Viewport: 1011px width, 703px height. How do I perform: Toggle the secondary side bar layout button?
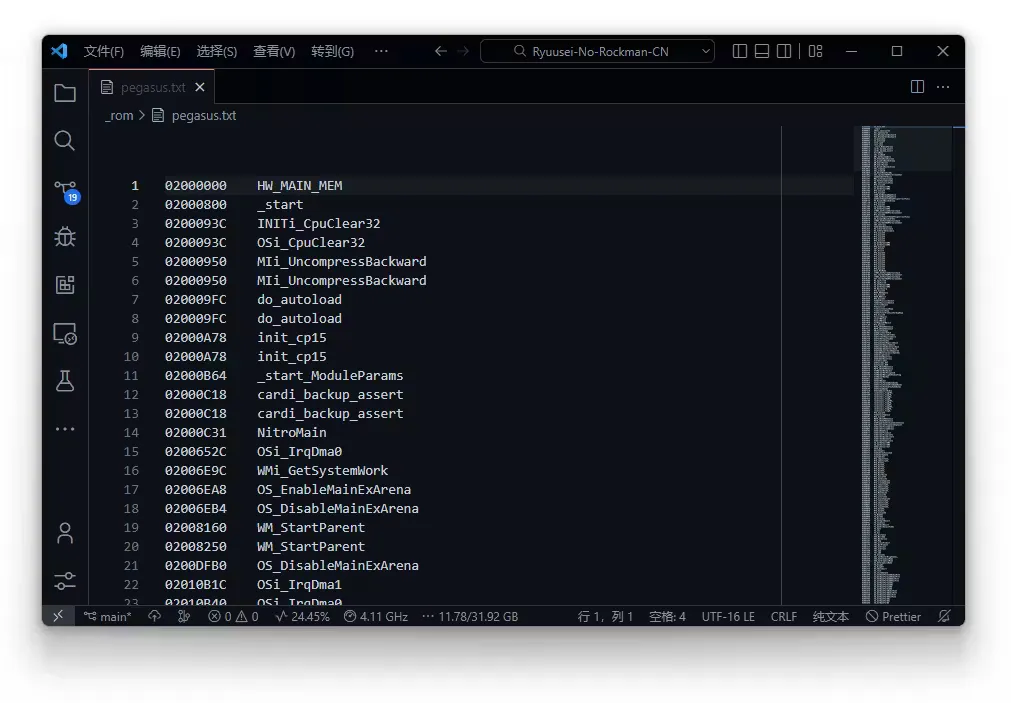(784, 51)
